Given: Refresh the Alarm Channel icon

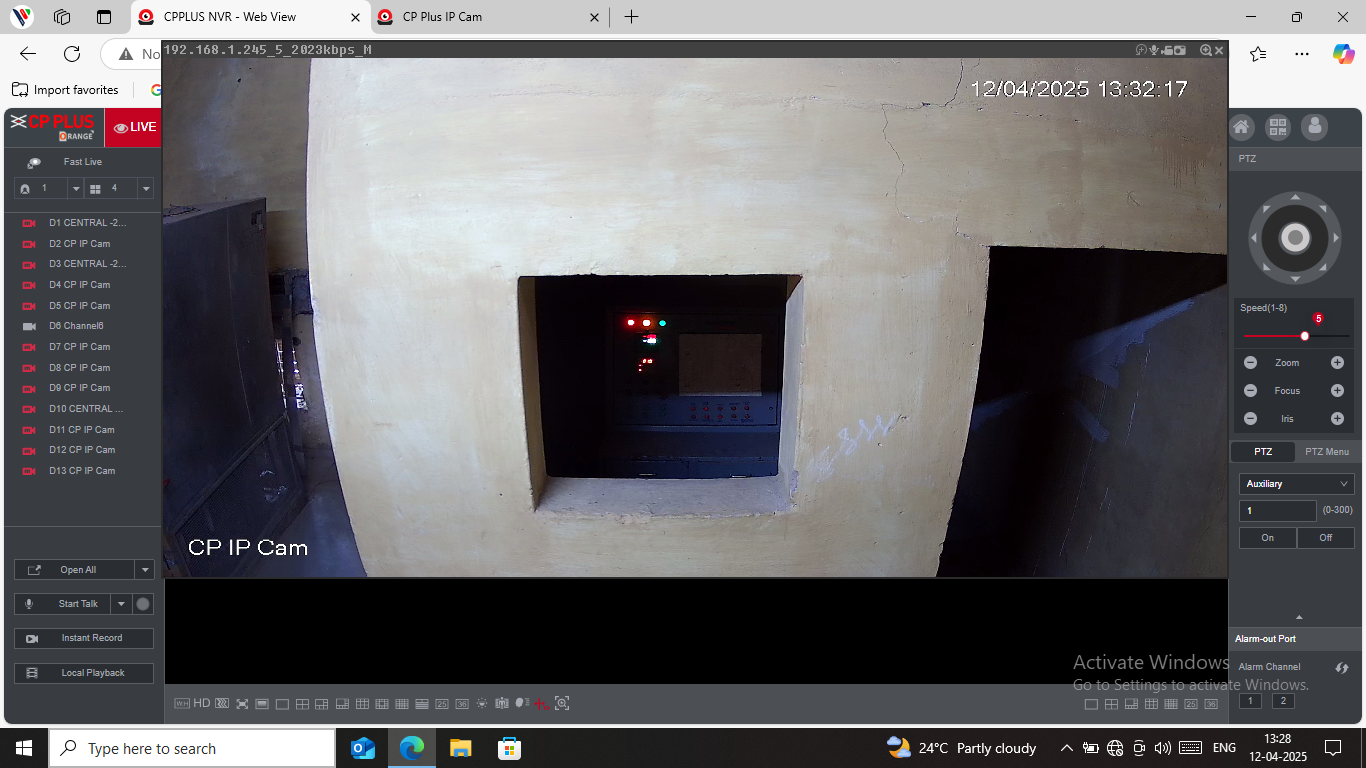Looking at the screenshot, I should (1342, 667).
